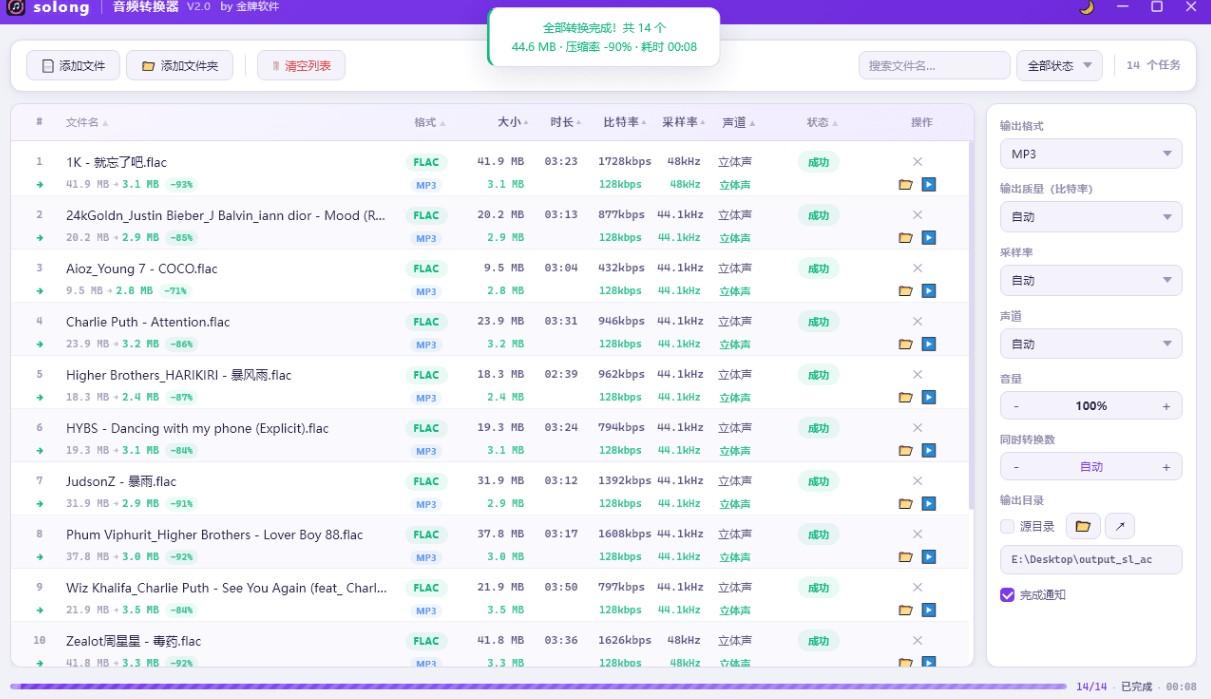The height and width of the screenshot is (699, 1211).
Task: Remove Aioz_Young 7 - COCO.flac from list
Action: (917, 268)
